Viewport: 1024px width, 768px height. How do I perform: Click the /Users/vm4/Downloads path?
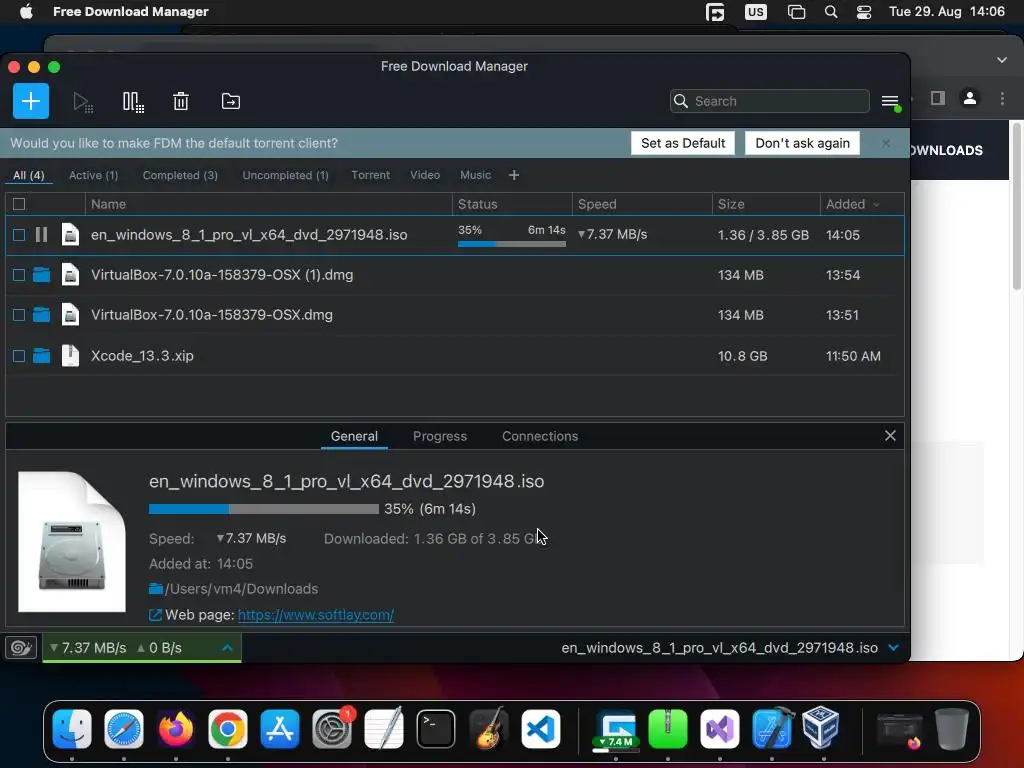click(242, 588)
